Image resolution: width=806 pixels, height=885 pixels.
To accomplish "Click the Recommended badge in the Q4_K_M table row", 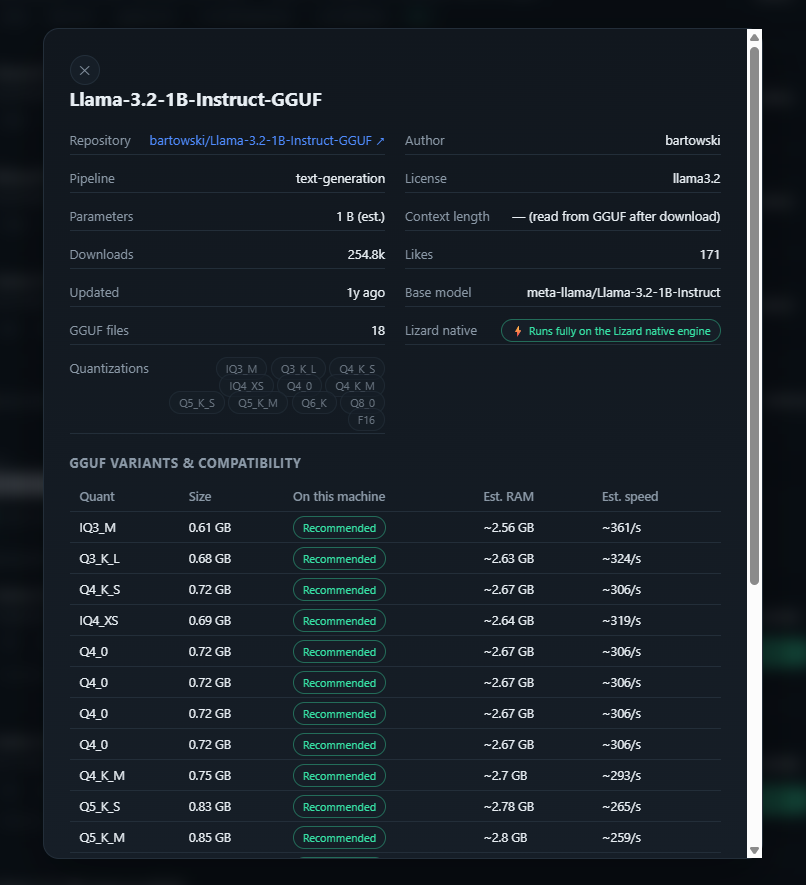I will point(339,776).
